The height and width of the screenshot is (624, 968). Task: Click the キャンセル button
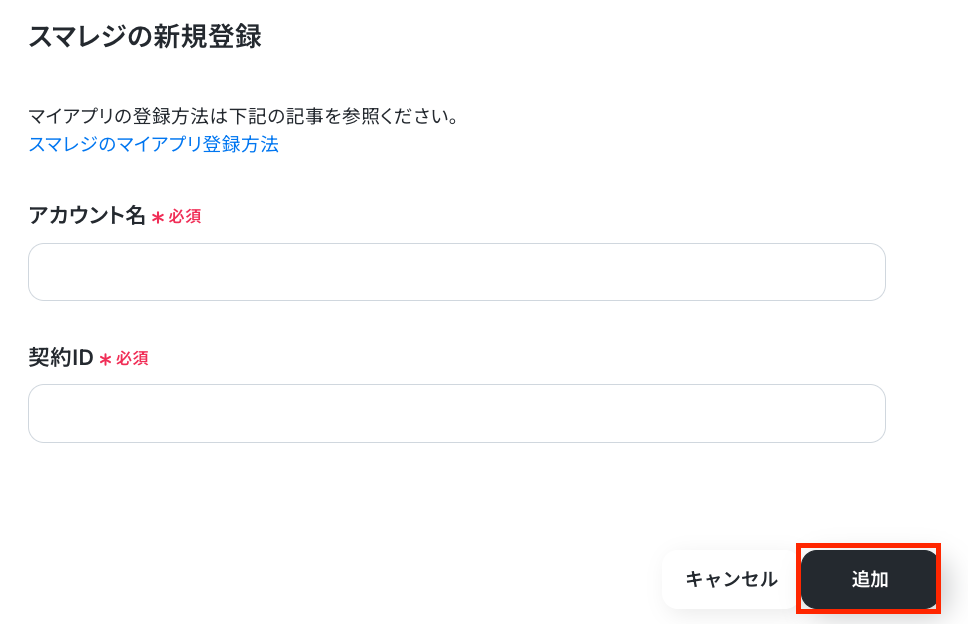(731, 579)
